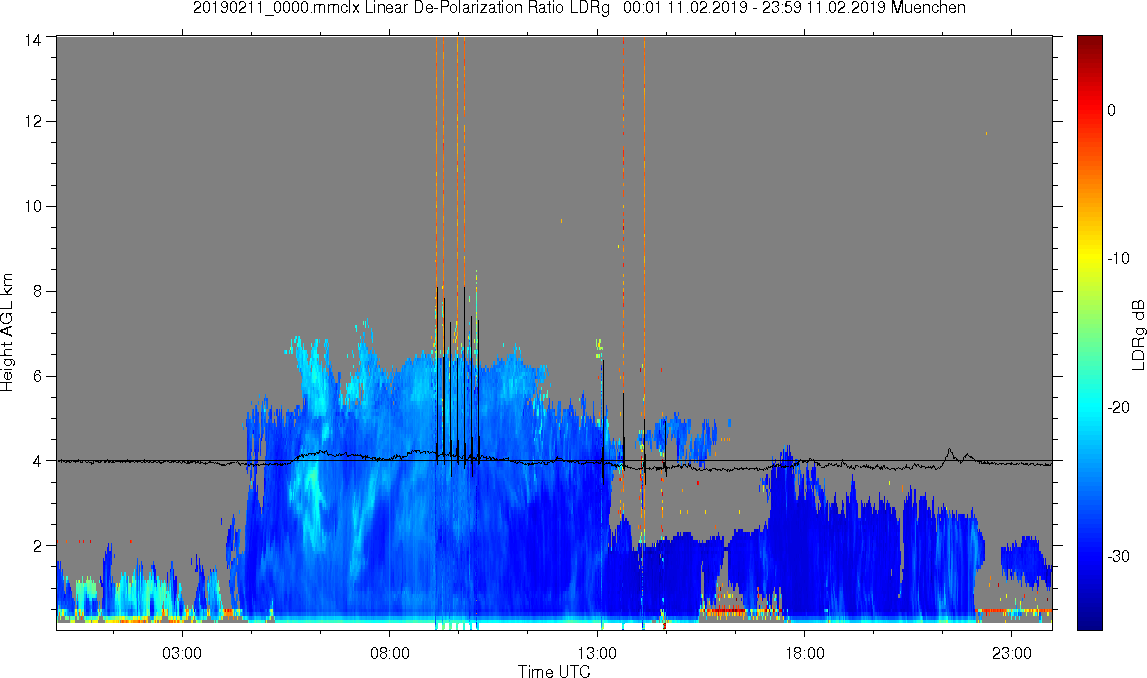This screenshot has width=1147, height=678.
Task: Click the 4 height tick label
Action: pyautogui.click(x=37, y=461)
